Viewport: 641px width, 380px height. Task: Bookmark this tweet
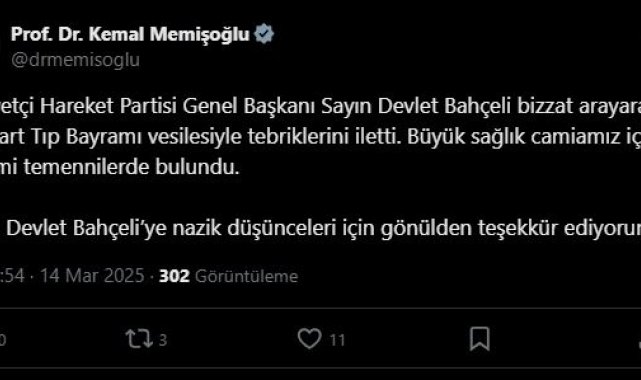tap(480, 339)
